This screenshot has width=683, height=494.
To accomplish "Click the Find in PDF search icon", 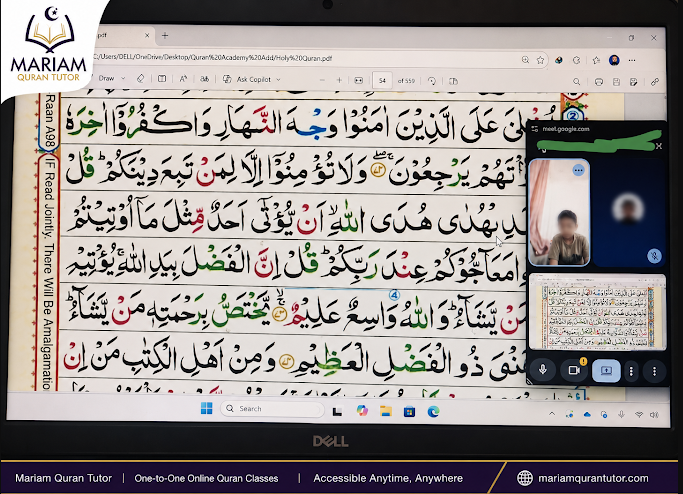I will [x=576, y=81].
